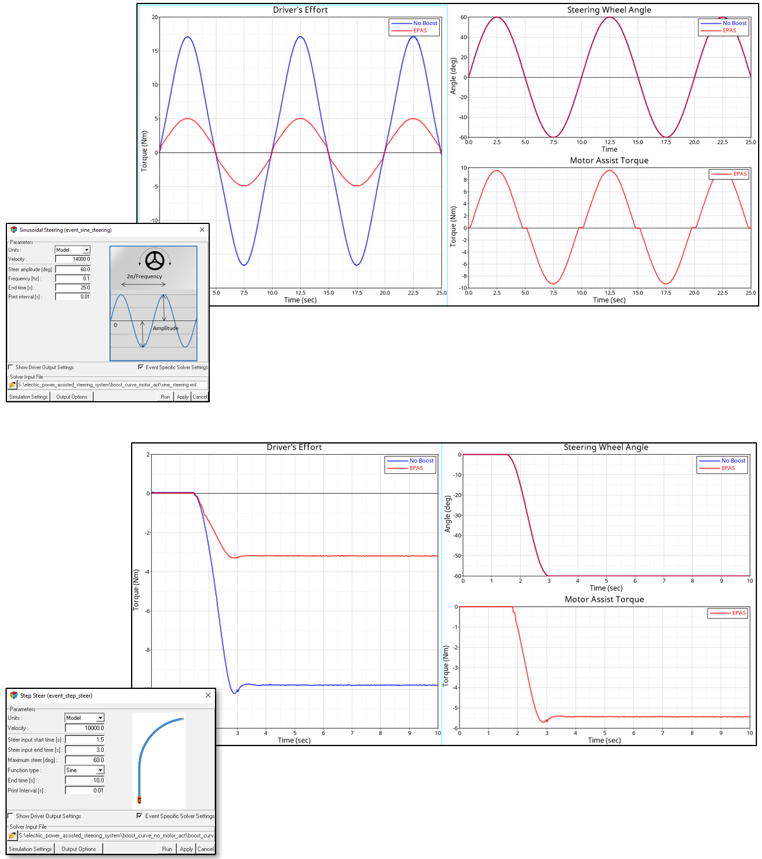Apply Sinusoidal Steering parameters
The width and height of the screenshot is (762, 859).
(x=182, y=397)
